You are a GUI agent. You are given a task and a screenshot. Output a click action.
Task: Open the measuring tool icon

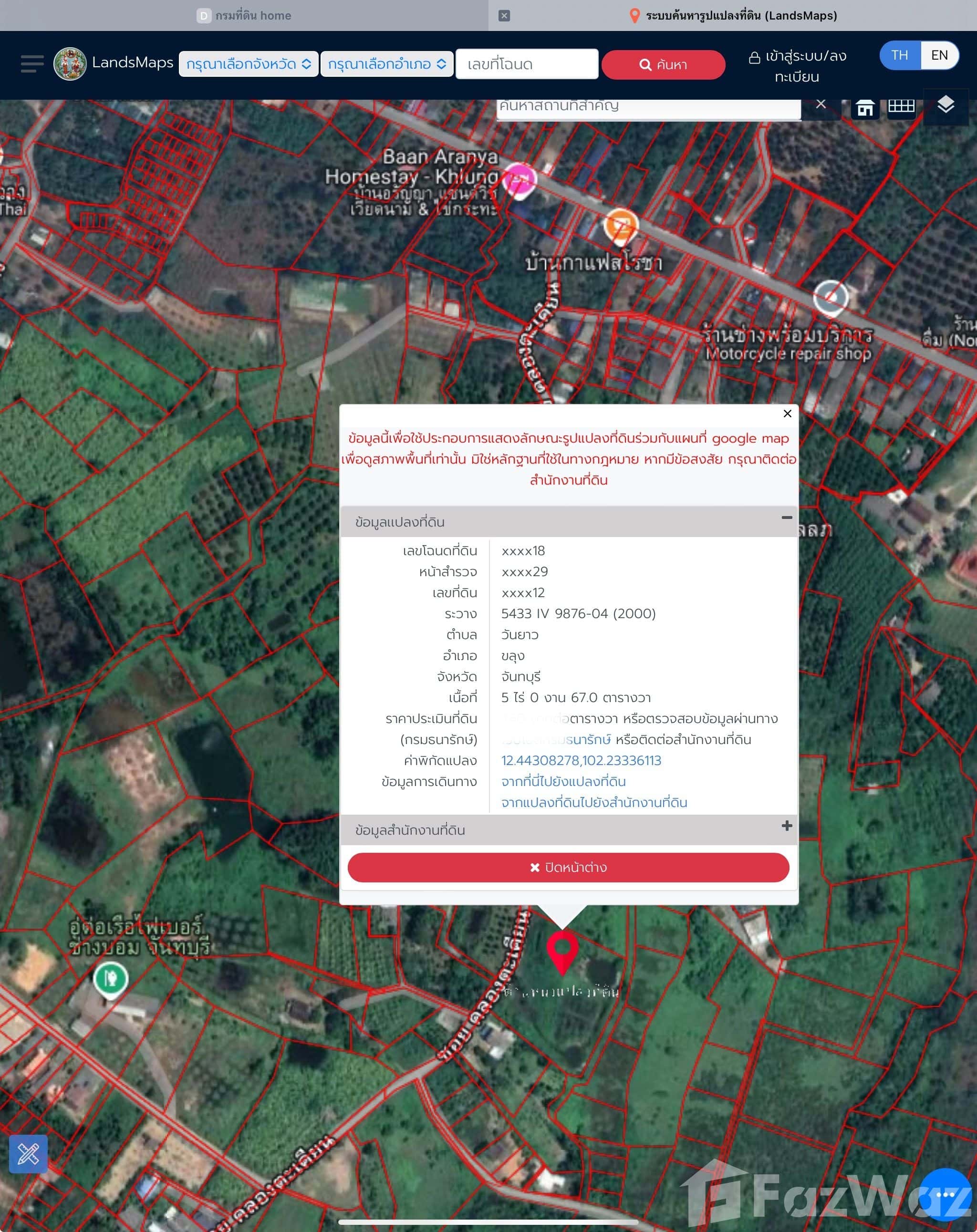tap(28, 1154)
